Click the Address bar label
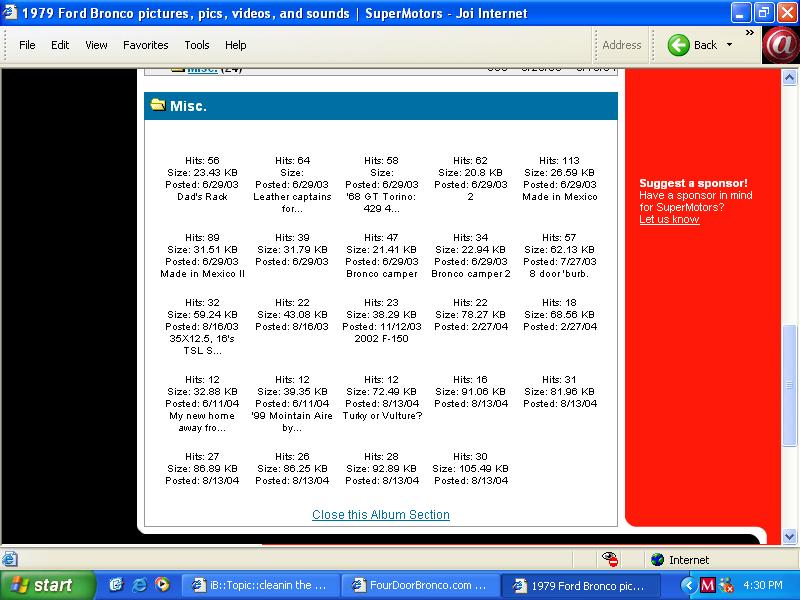Image resolution: width=800 pixels, height=600 pixels. 621,45
